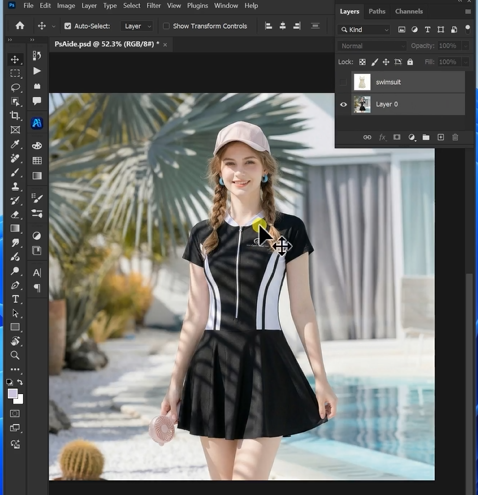Open the Paragraph panel icon
Screen dimensions: 478x495
pyautogui.click(x=37, y=287)
